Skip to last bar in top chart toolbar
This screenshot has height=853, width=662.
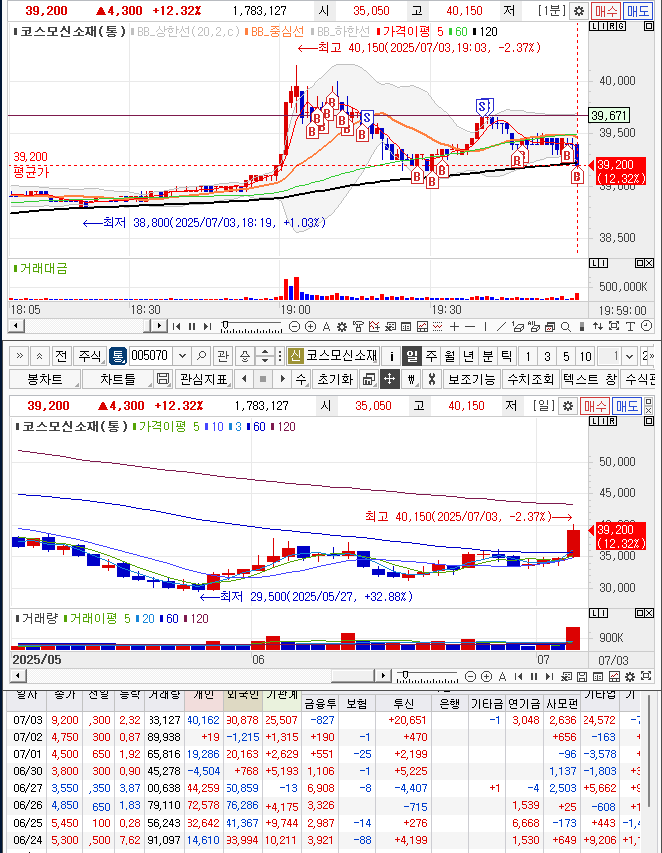tap(207, 326)
